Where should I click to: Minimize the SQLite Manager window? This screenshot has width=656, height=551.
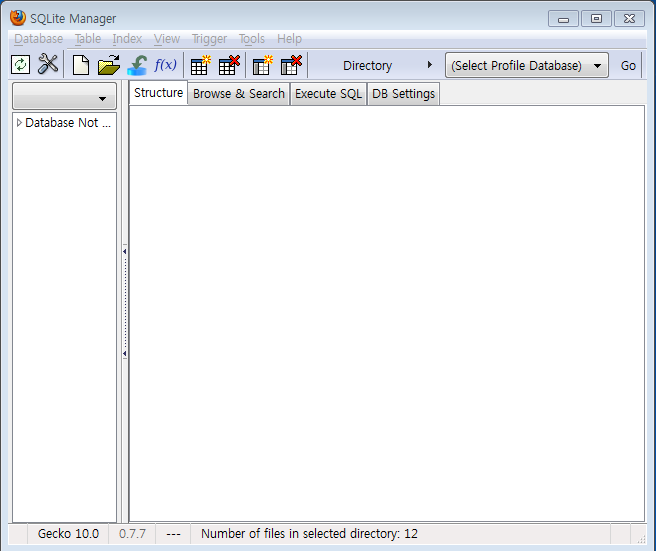(563, 19)
